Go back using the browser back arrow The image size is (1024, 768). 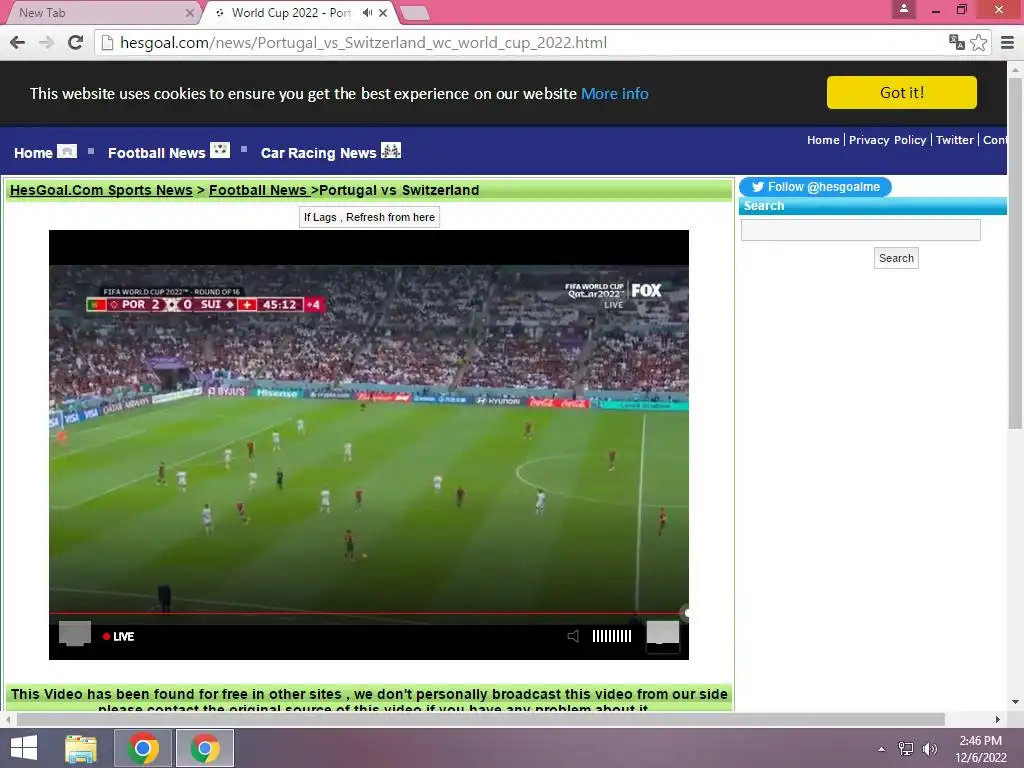pyautogui.click(x=18, y=42)
